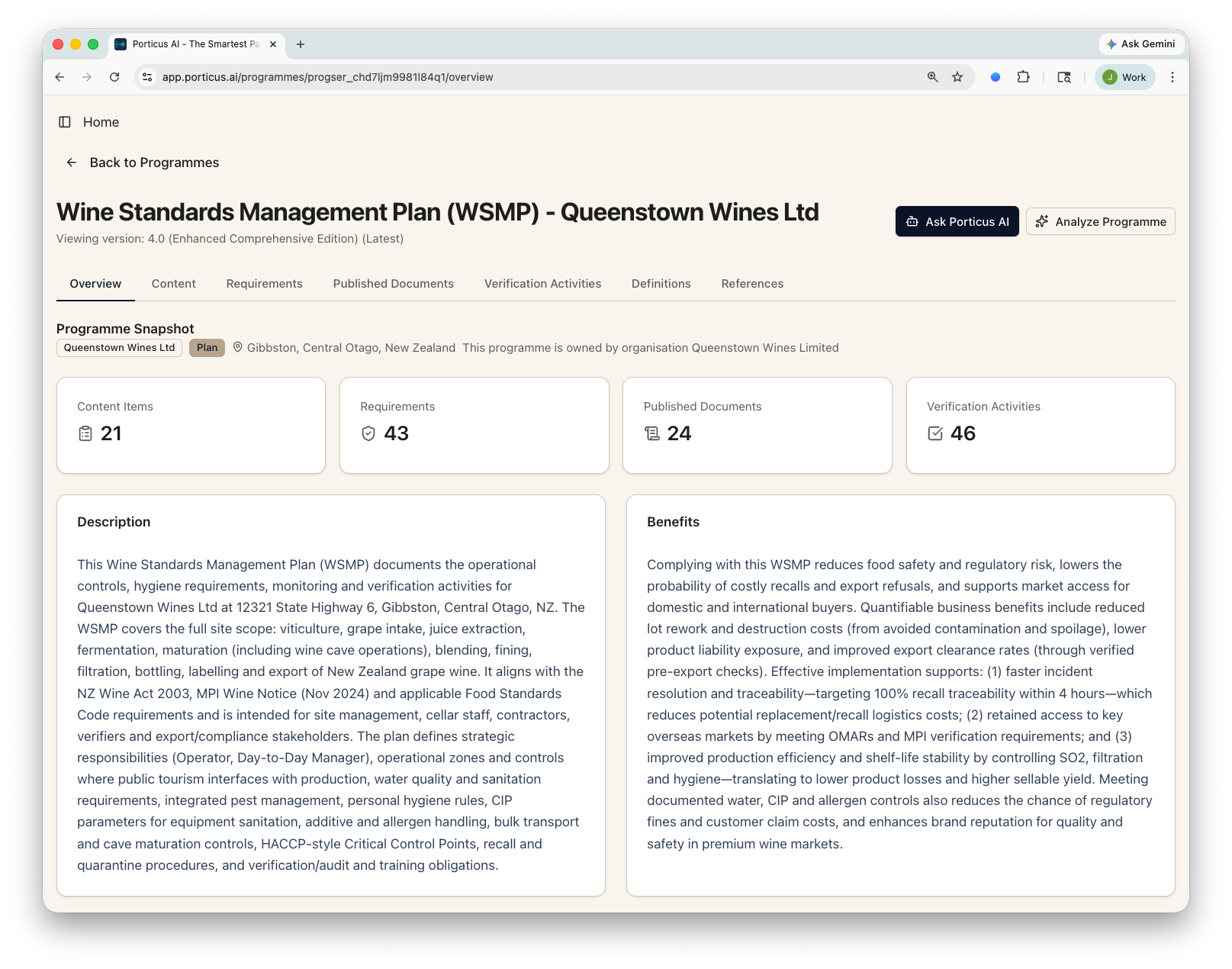
Task: Click the Work profile avatar
Action: (x=1110, y=77)
